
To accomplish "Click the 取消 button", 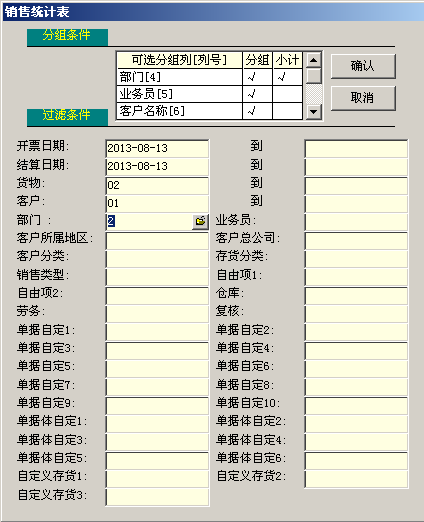I will click(x=363, y=98).
